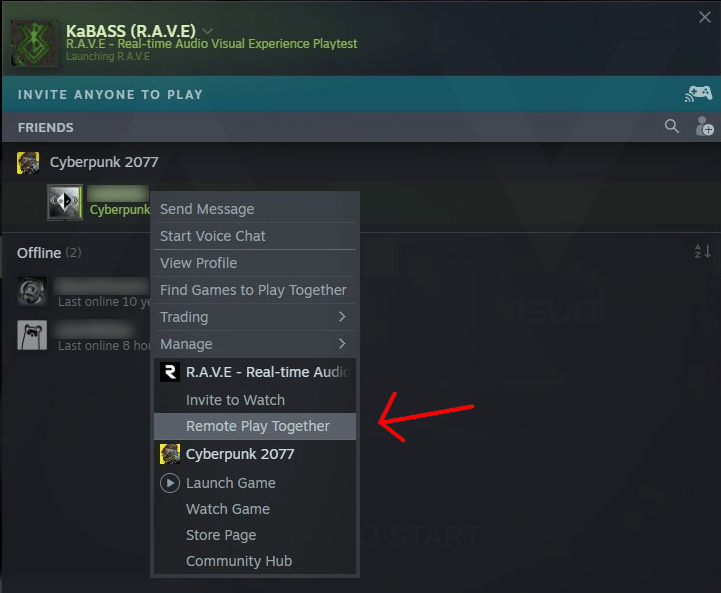The height and width of the screenshot is (593, 721).
Task: Open Find Games to Play Together
Action: [255, 290]
